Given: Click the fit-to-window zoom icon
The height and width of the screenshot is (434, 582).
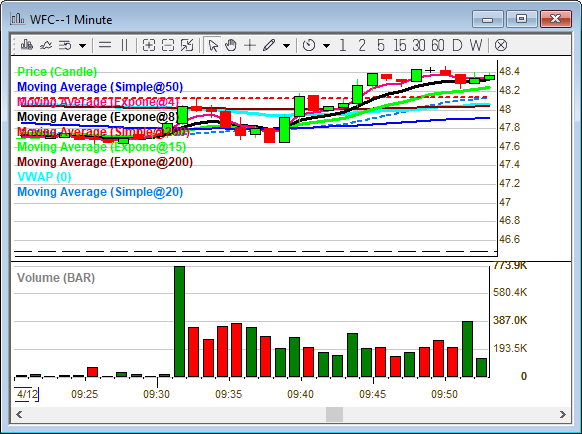Looking at the screenshot, I should tap(187, 46).
